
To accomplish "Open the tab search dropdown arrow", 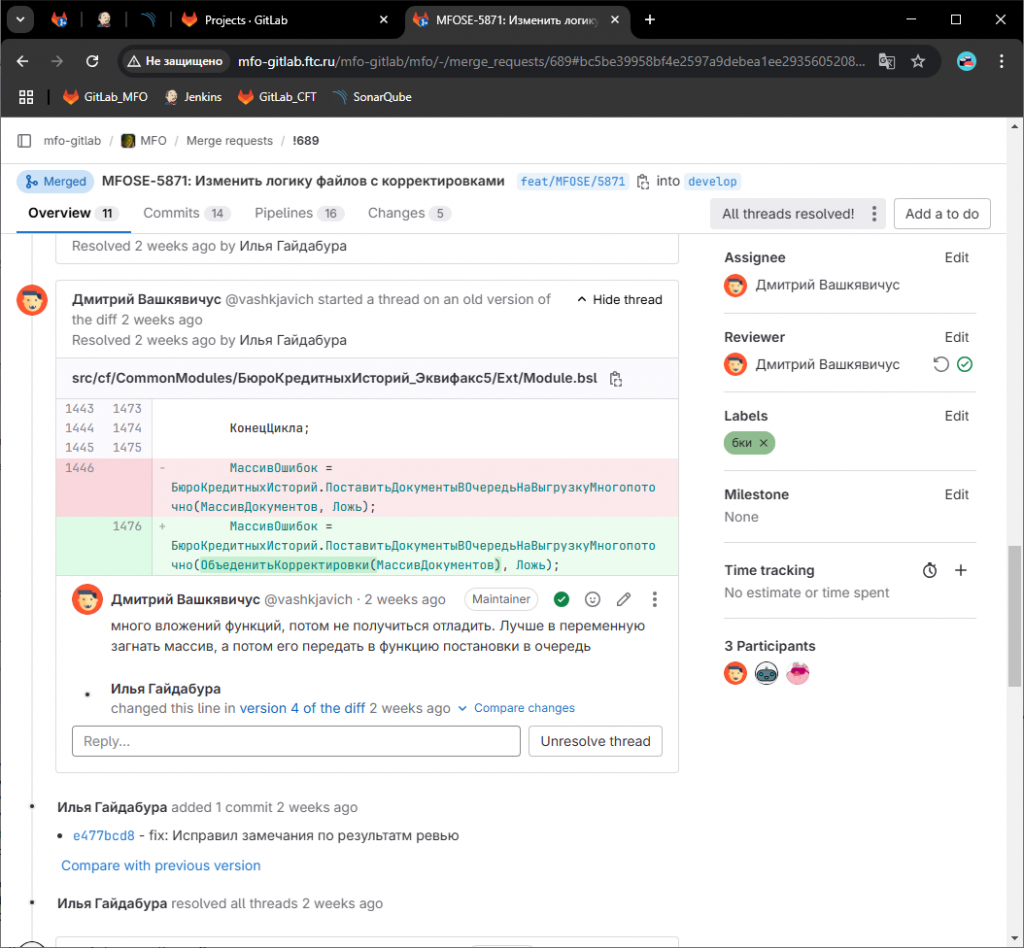I will 20,20.
